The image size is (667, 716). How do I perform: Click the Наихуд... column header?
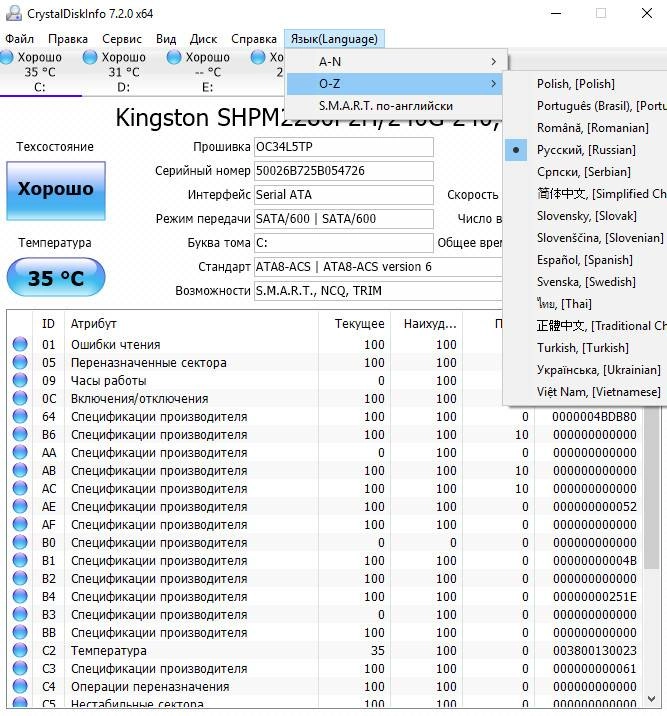click(x=427, y=324)
